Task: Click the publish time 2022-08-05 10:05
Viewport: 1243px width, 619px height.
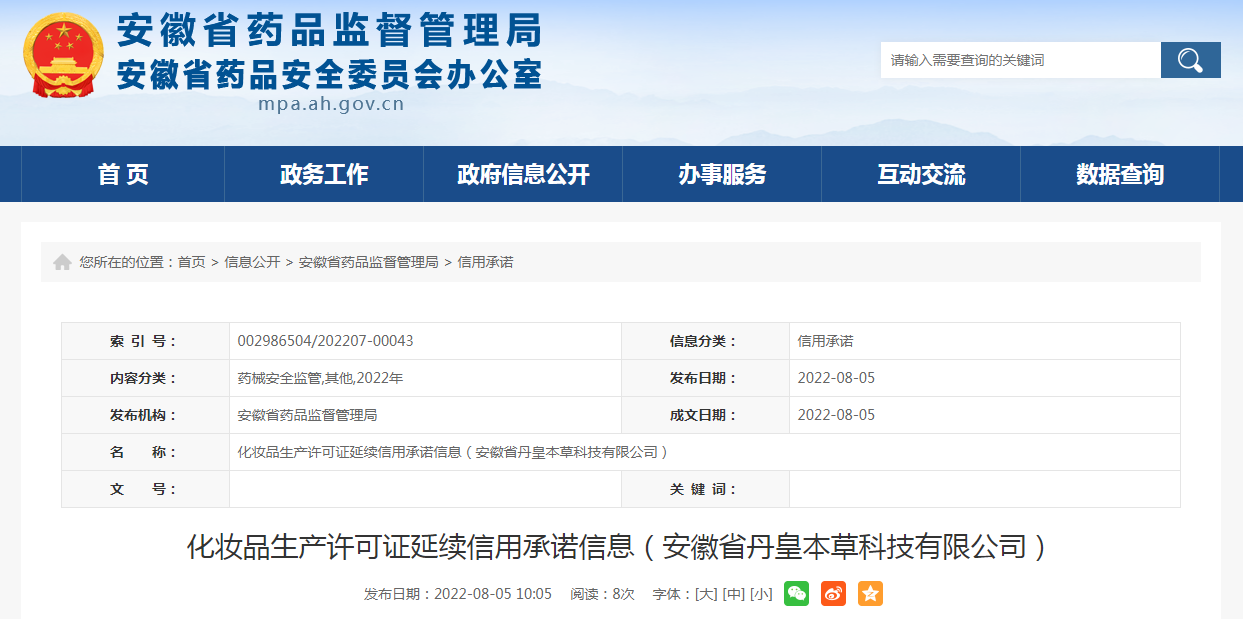Action: 493,594
